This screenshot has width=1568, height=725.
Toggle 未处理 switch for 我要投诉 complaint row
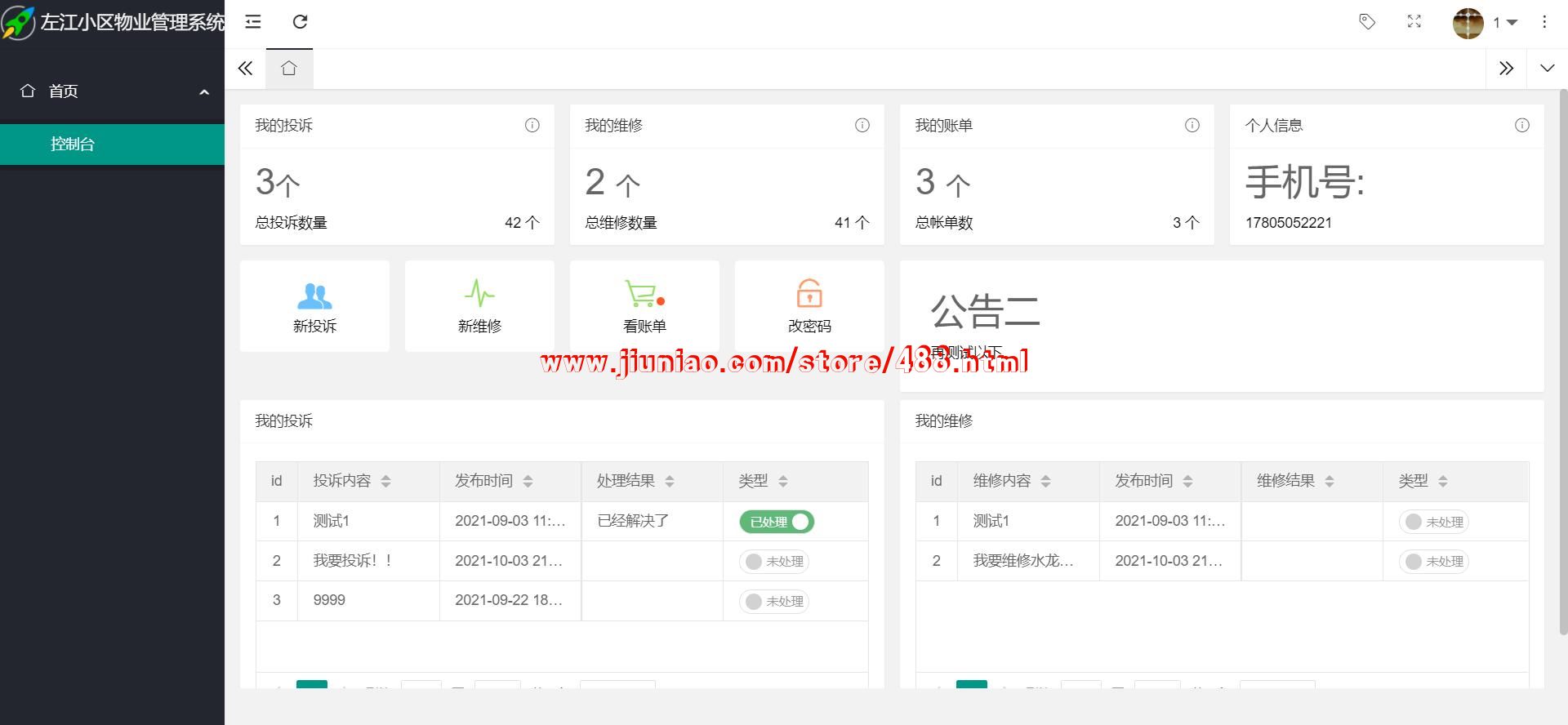[774, 562]
